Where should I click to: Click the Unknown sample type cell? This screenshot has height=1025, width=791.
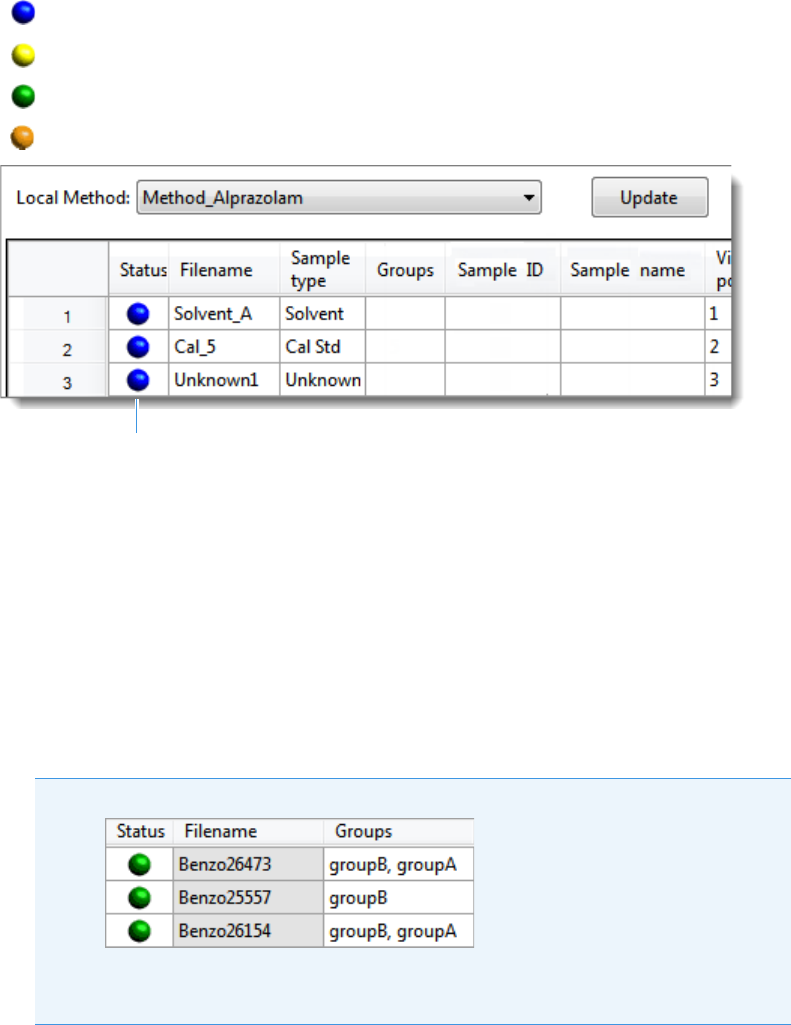tap(322, 380)
